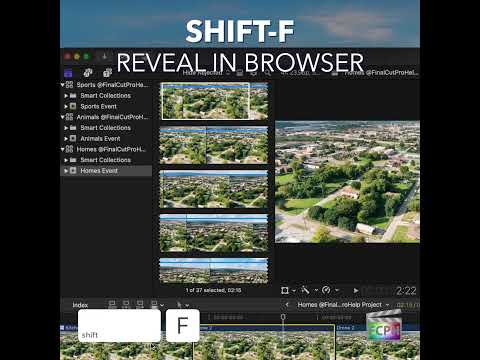Show the Photos and Audio sidebar
Screen dimensions: 480x360
88,73
